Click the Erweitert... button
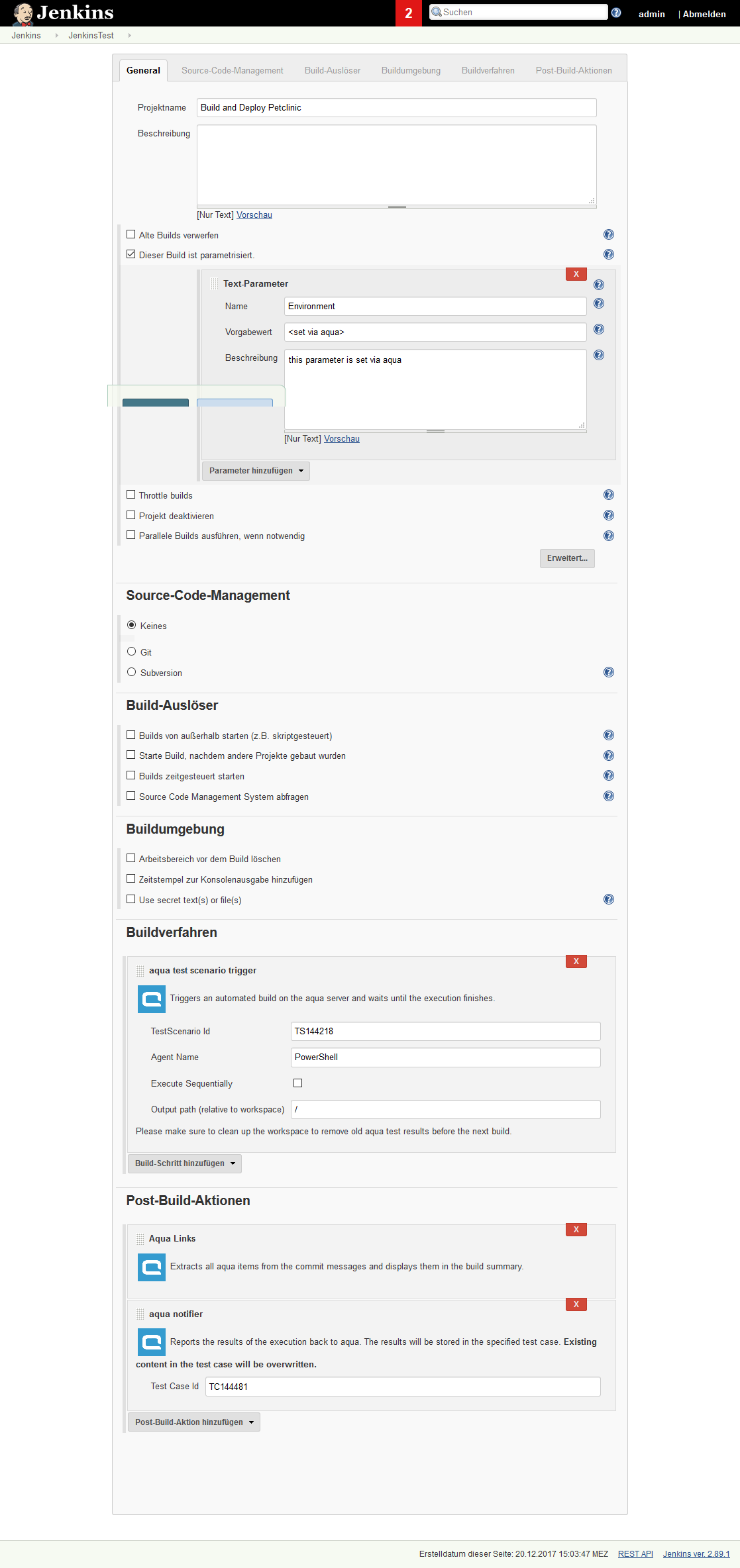 point(566,558)
